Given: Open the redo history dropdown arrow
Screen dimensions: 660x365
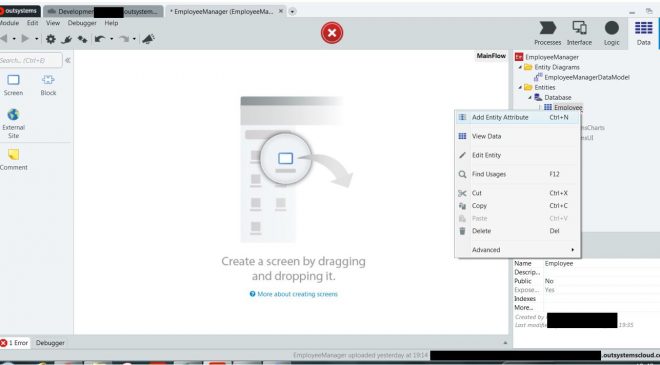Looking at the screenshot, I should click(134, 39).
